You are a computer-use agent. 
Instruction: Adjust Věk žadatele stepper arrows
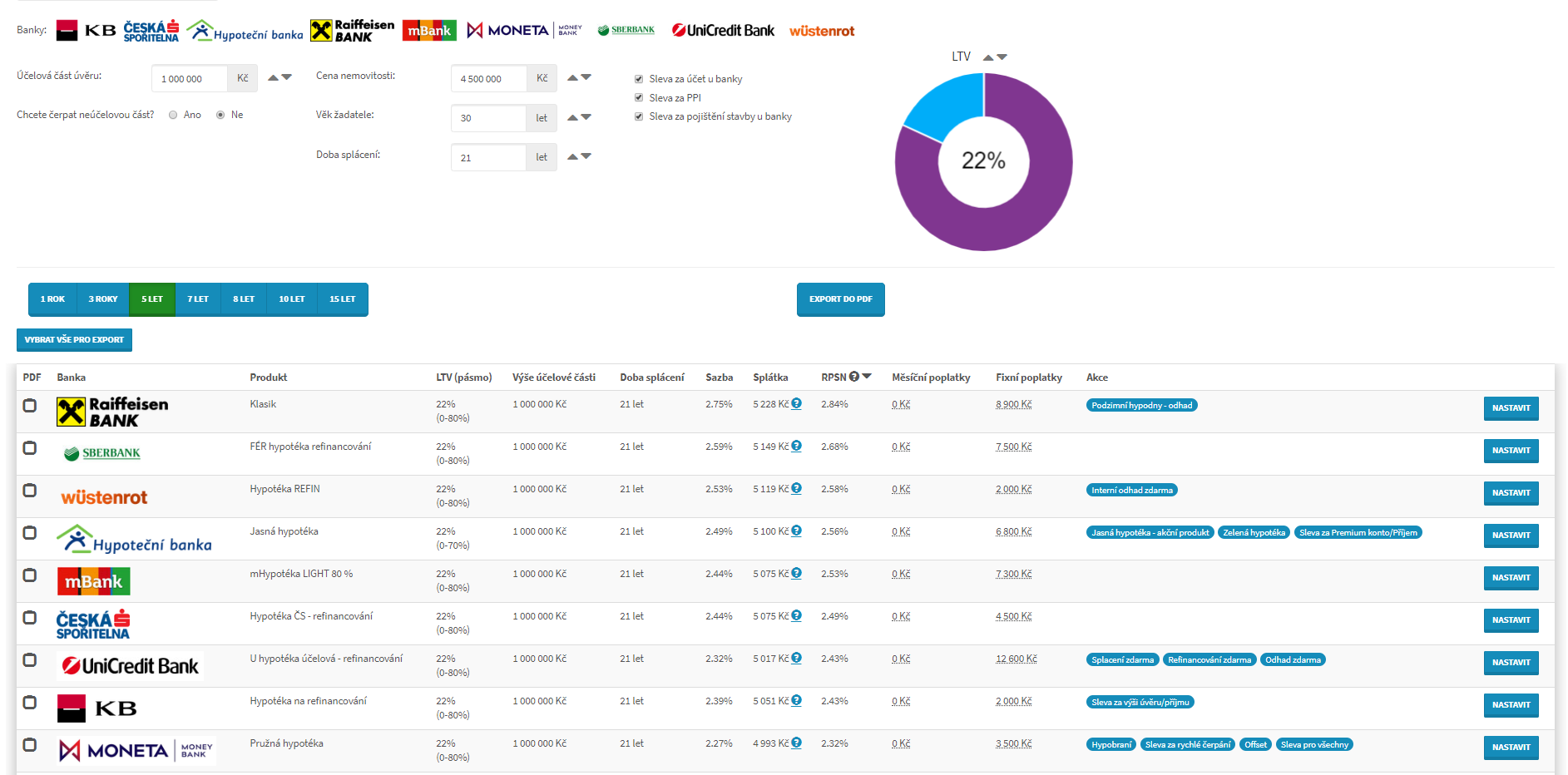579,117
